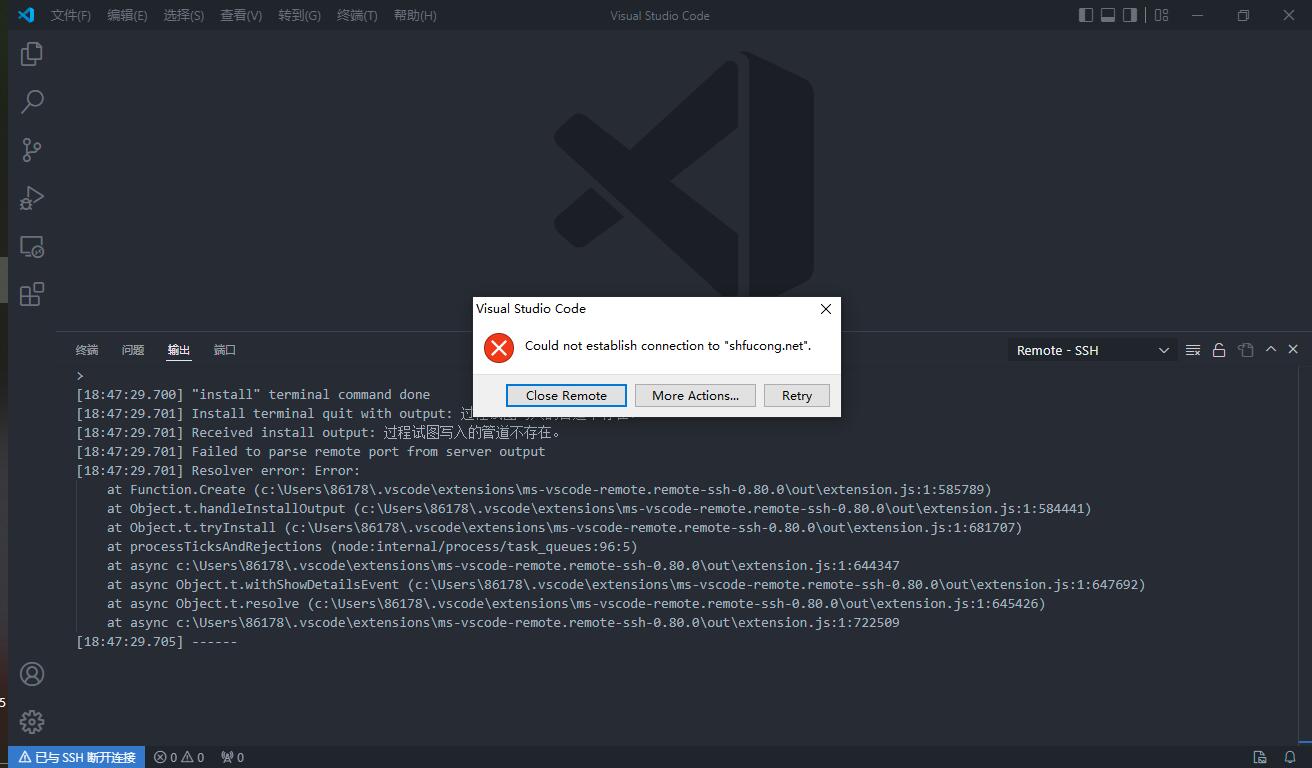Open the Accounts menu icon
Viewport: 1312px width, 768px height.
coord(32,674)
